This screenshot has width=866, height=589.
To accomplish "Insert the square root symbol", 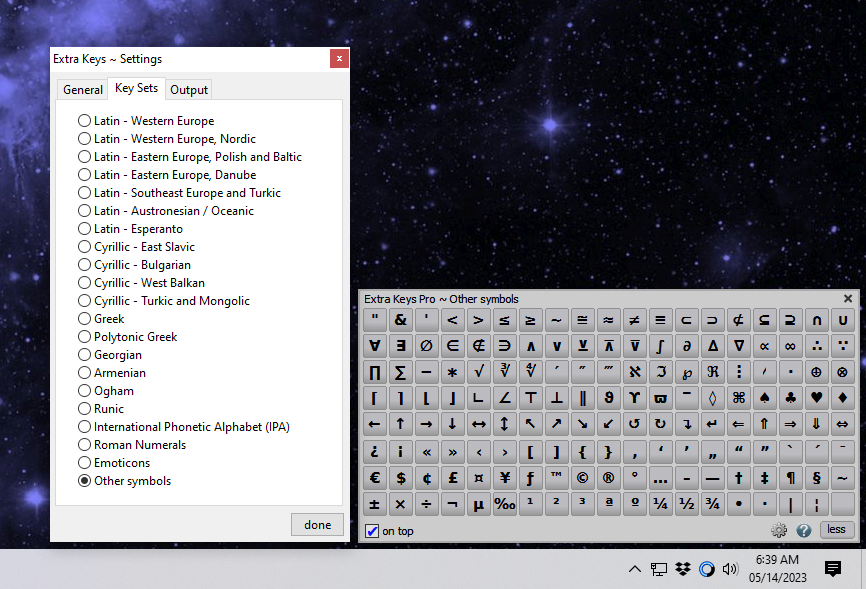I will [478, 372].
